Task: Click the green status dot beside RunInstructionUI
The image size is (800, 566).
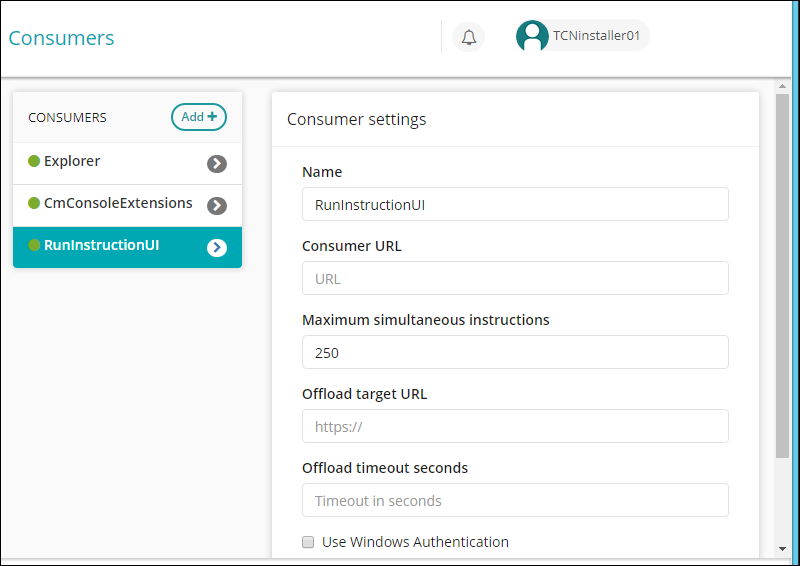Action: [x=34, y=245]
